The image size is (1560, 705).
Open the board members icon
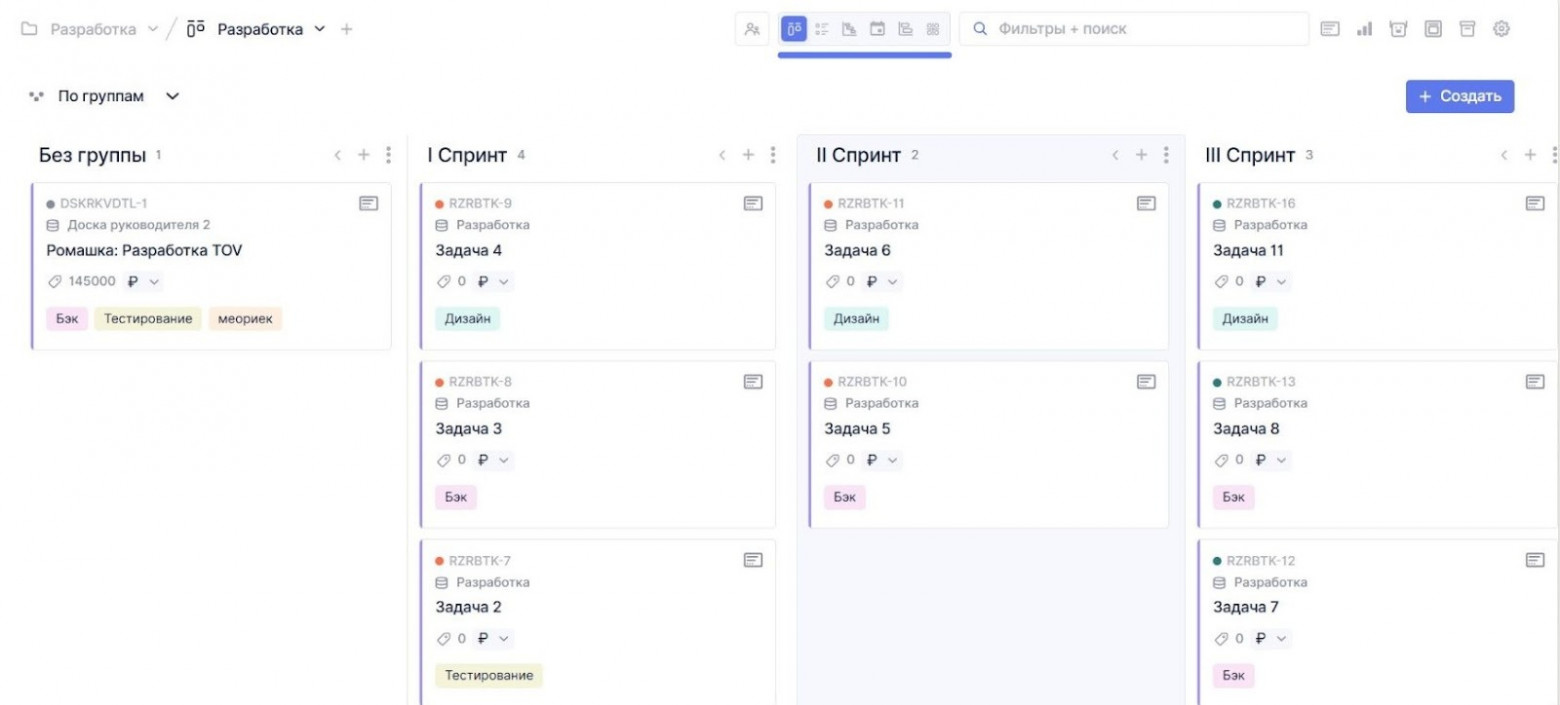[x=752, y=29]
